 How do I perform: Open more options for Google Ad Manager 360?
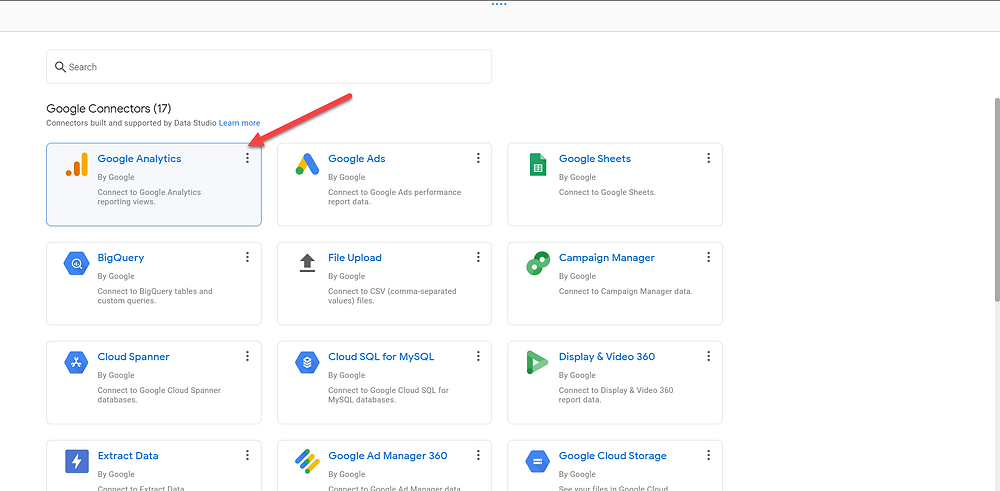[478, 455]
